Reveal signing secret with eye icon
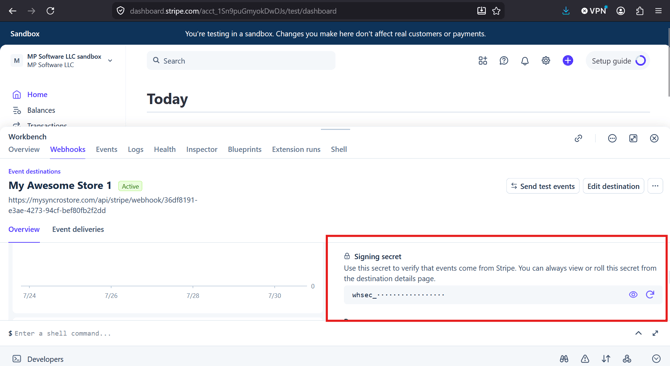 633,295
